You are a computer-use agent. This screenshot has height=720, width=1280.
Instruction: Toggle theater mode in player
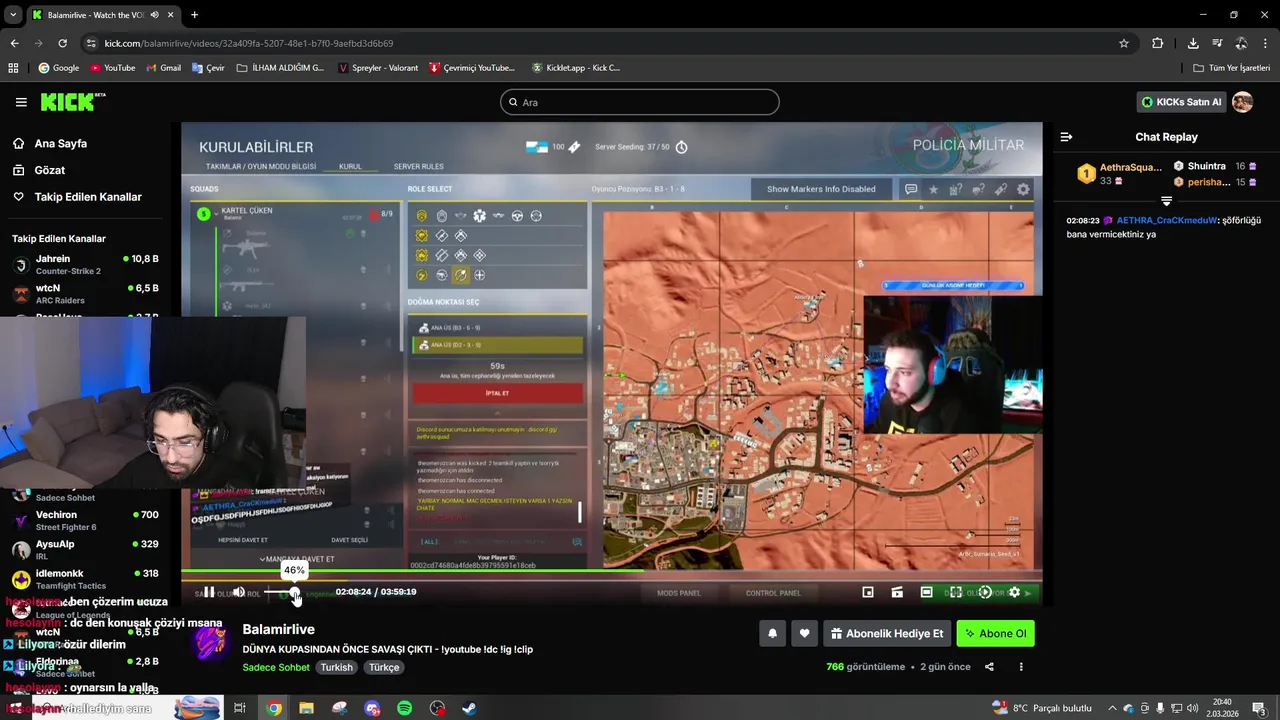tap(926, 592)
